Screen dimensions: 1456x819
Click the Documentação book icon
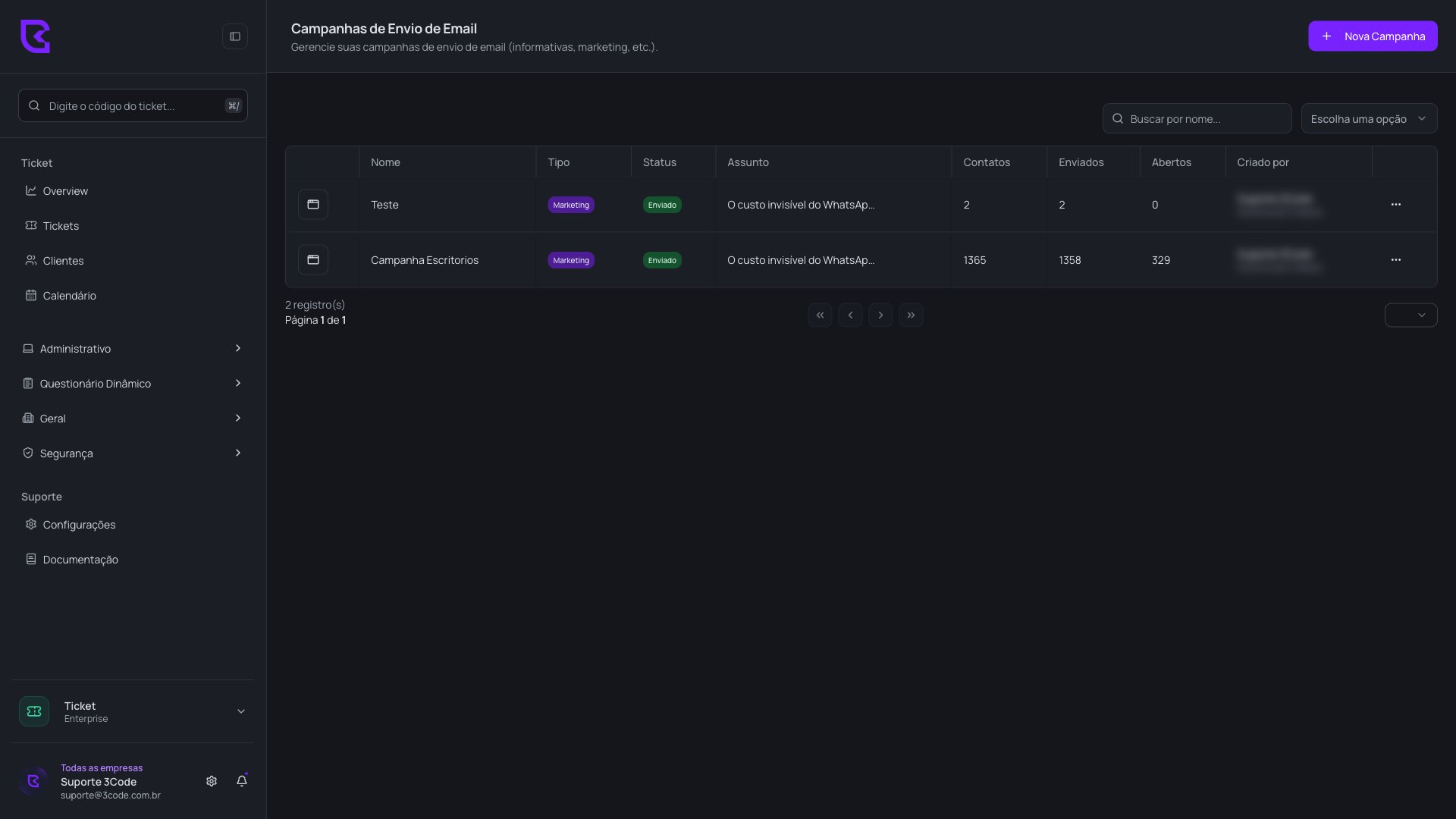pos(31,560)
